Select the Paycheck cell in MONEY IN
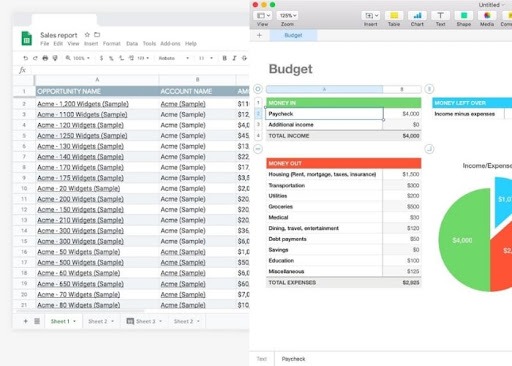The image size is (512, 366). (324, 114)
